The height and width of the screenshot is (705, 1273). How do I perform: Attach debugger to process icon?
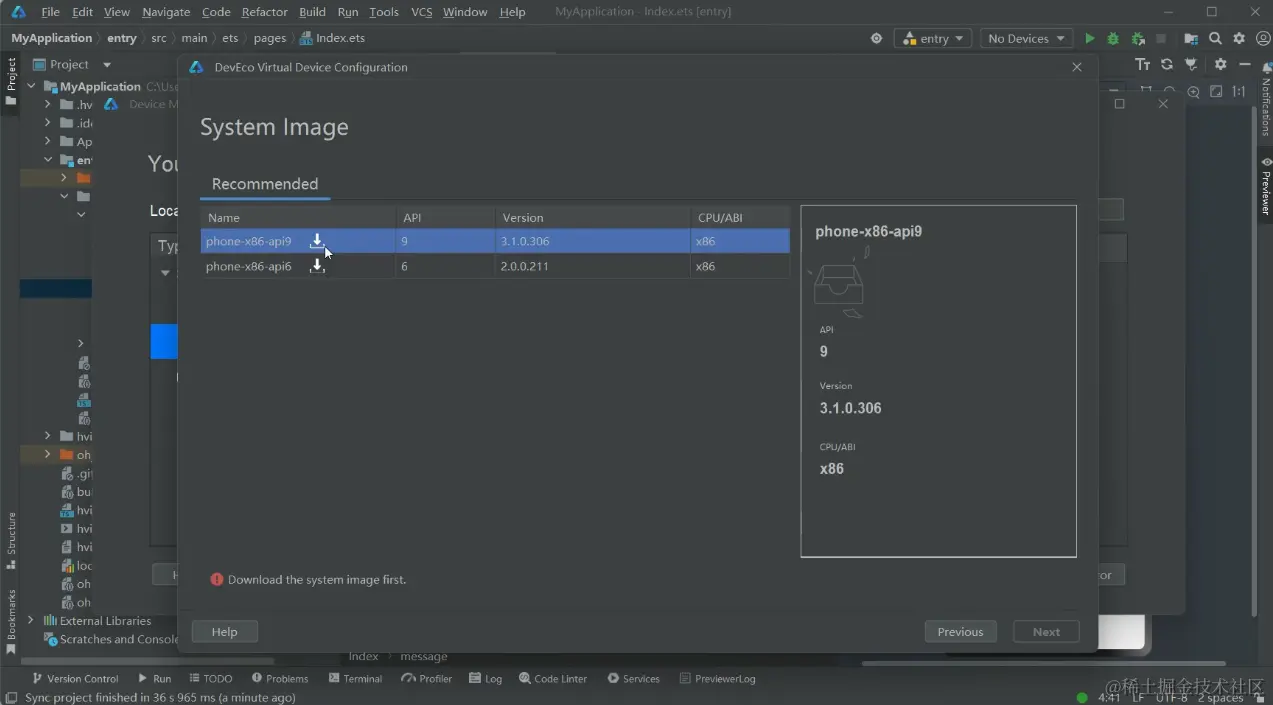1137,39
